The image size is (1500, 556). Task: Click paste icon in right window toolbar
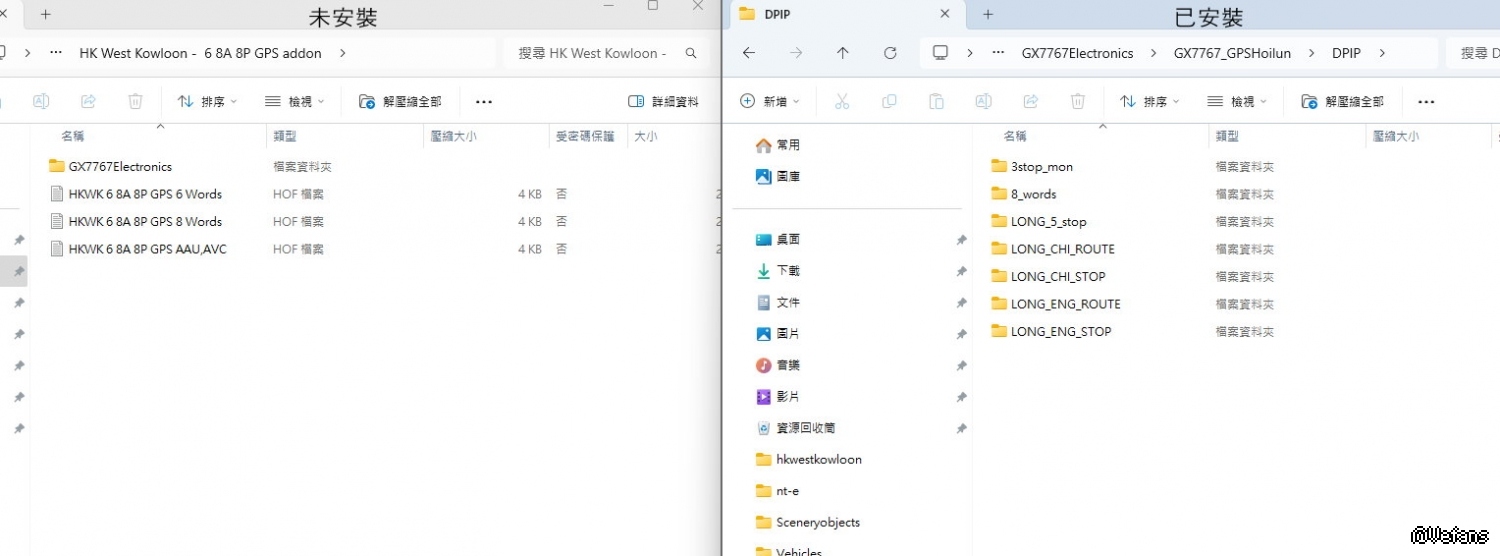click(x=936, y=101)
